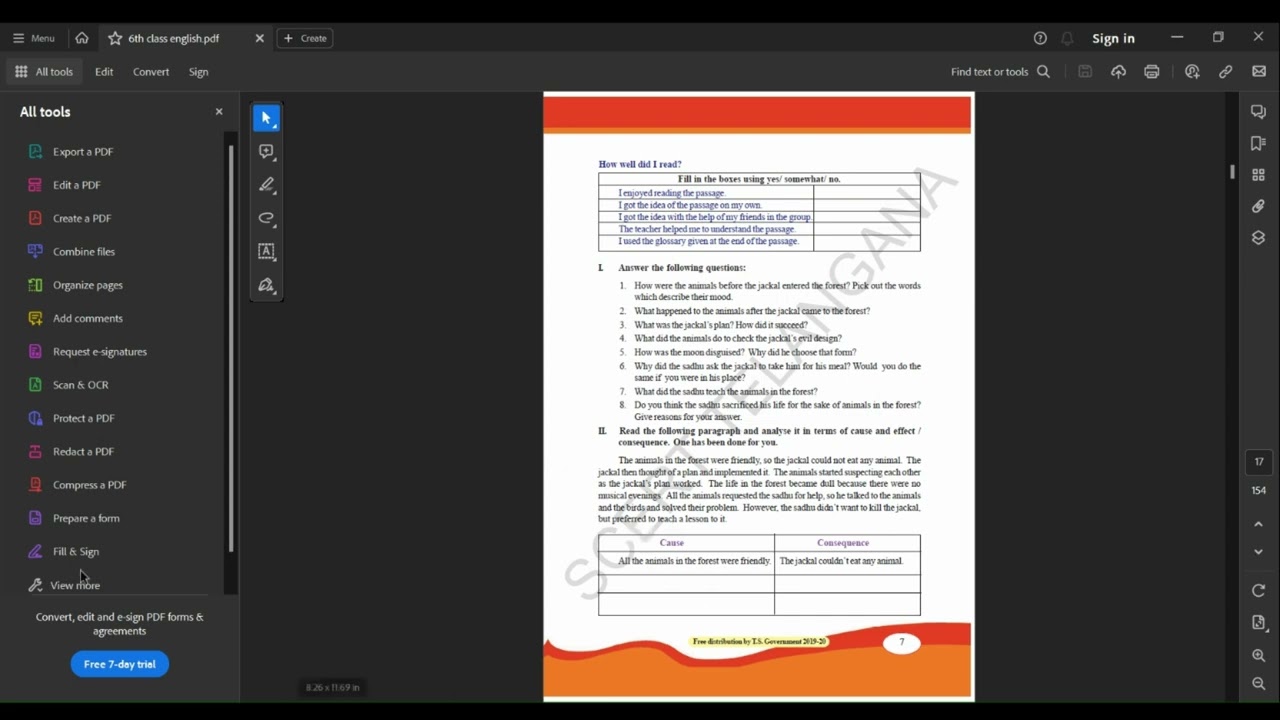Choose the add comment tool

click(266, 152)
